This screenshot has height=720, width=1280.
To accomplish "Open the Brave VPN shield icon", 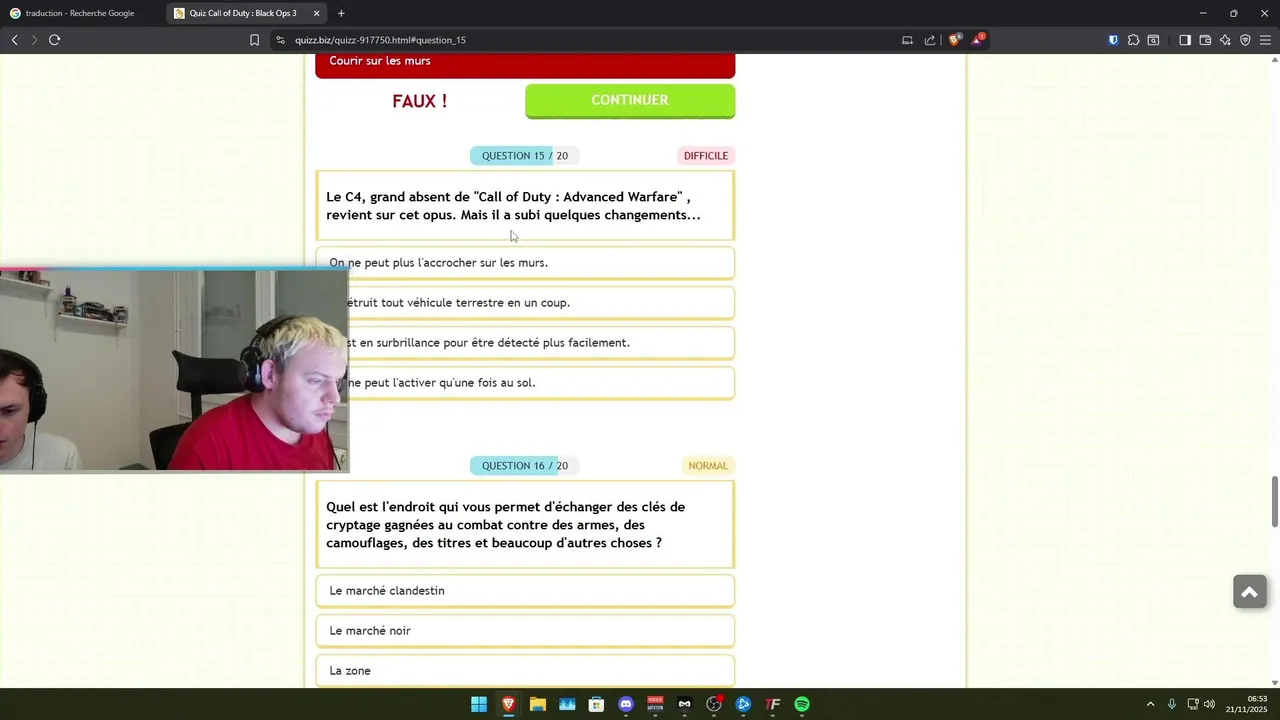I will 1245,40.
